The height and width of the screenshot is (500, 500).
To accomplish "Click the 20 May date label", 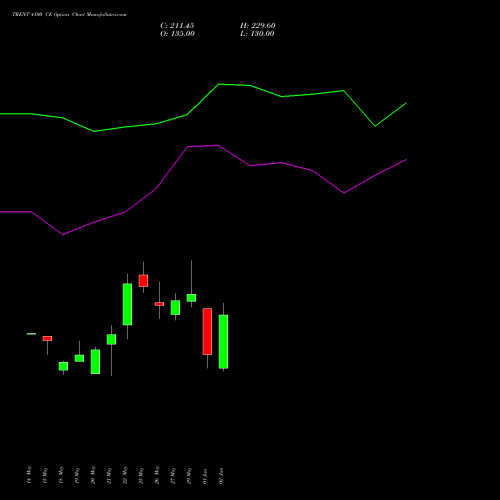I will click(93, 475).
